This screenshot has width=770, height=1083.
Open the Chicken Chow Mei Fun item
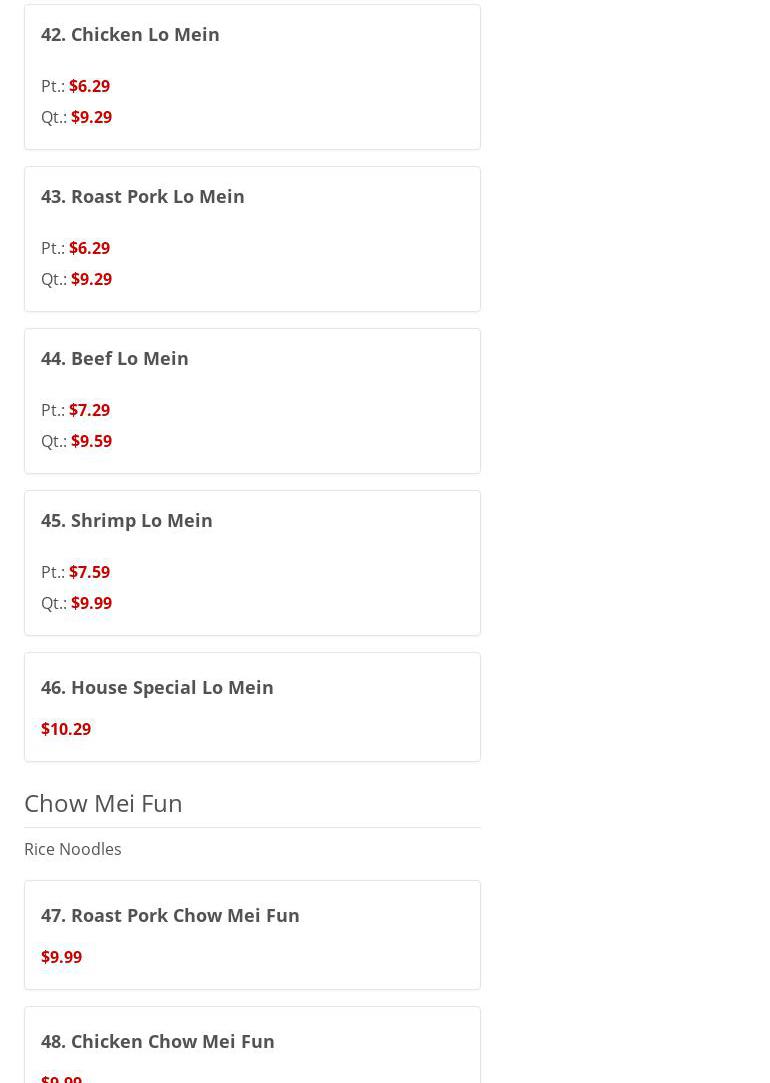(x=158, y=1041)
